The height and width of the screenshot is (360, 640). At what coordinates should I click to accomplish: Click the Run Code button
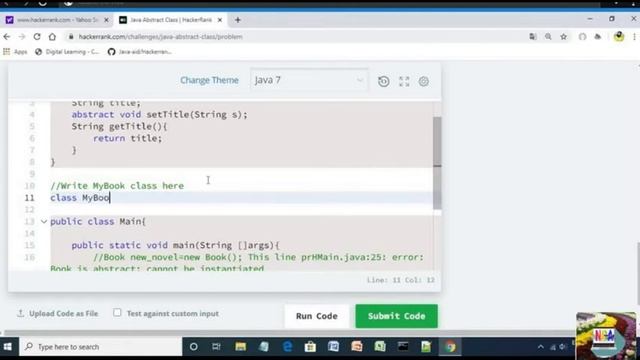click(317, 316)
